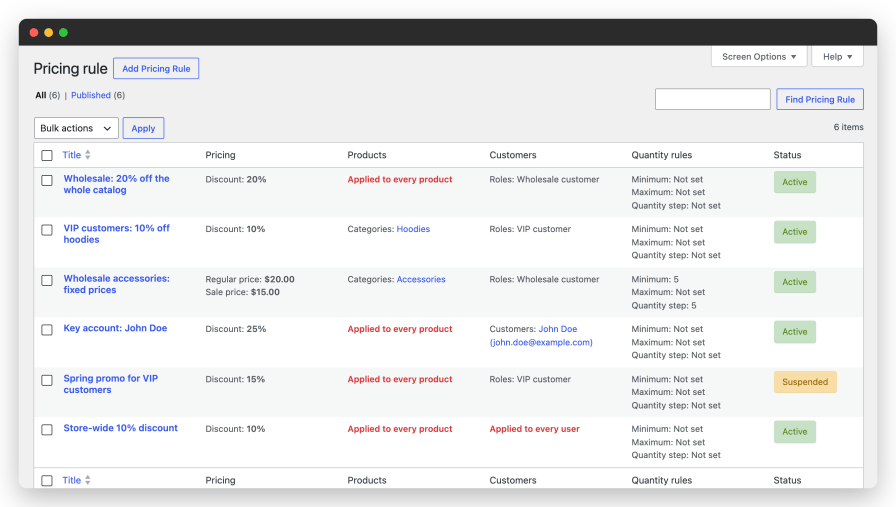Viewport: 896px width, 507px height.
Task: Click Add Pricing Rule button
Action: click(x=156, y=69)
